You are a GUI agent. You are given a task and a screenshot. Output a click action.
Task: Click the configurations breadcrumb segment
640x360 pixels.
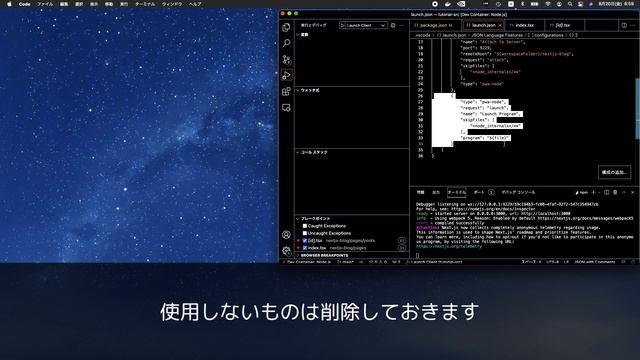(548, 35)
